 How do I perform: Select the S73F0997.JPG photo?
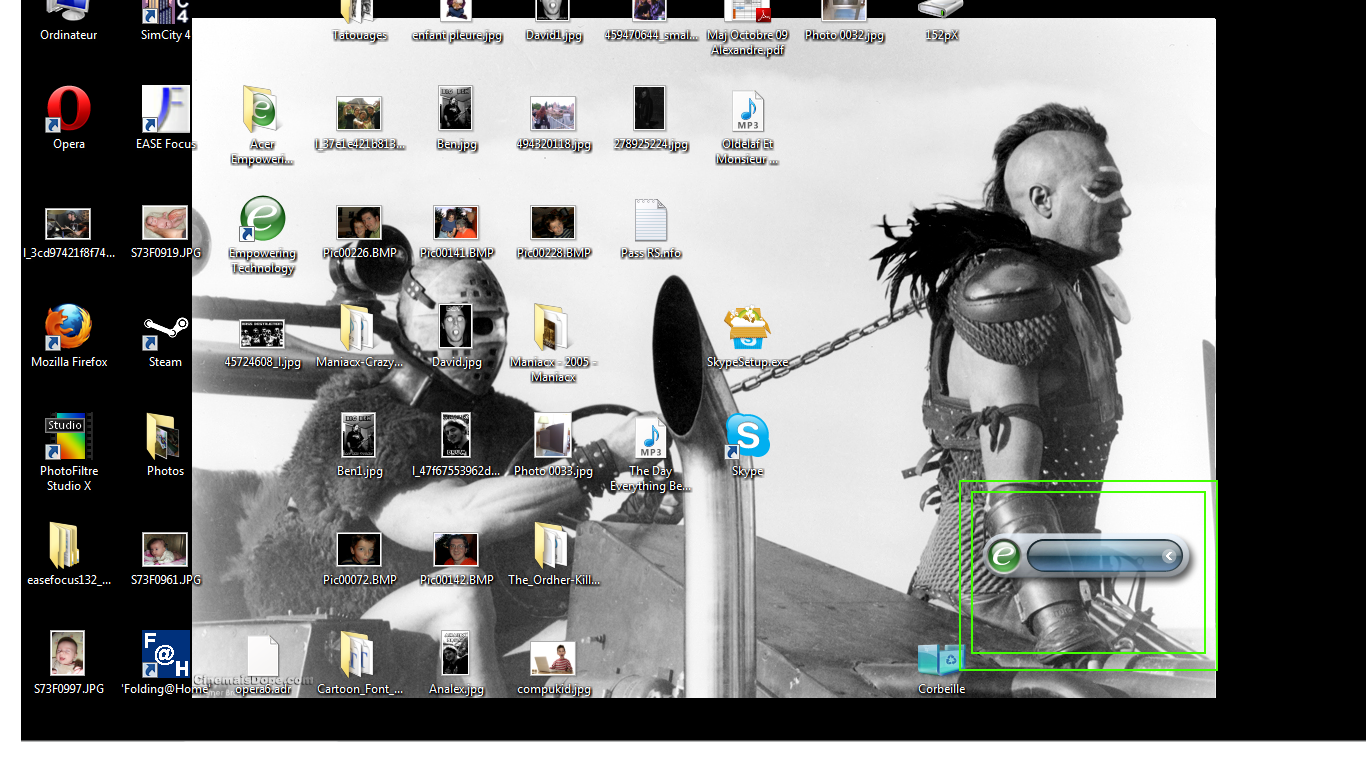68,653
